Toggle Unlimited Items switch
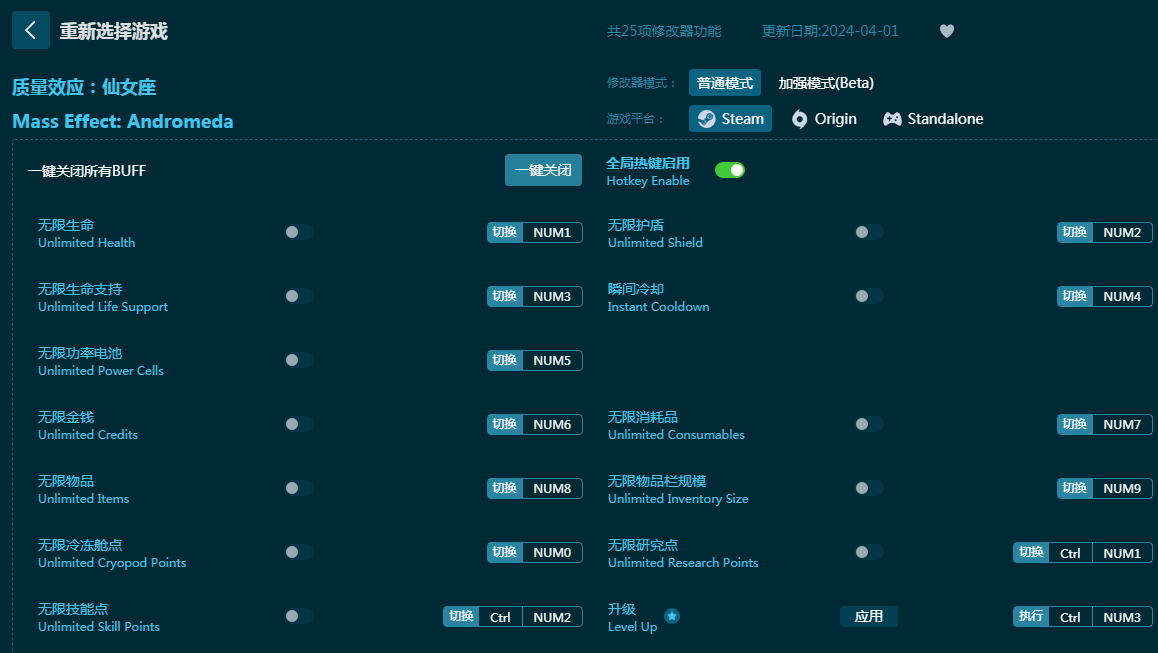The width and height of the screenshot is (1158, 653). click(x=299, y=488)
